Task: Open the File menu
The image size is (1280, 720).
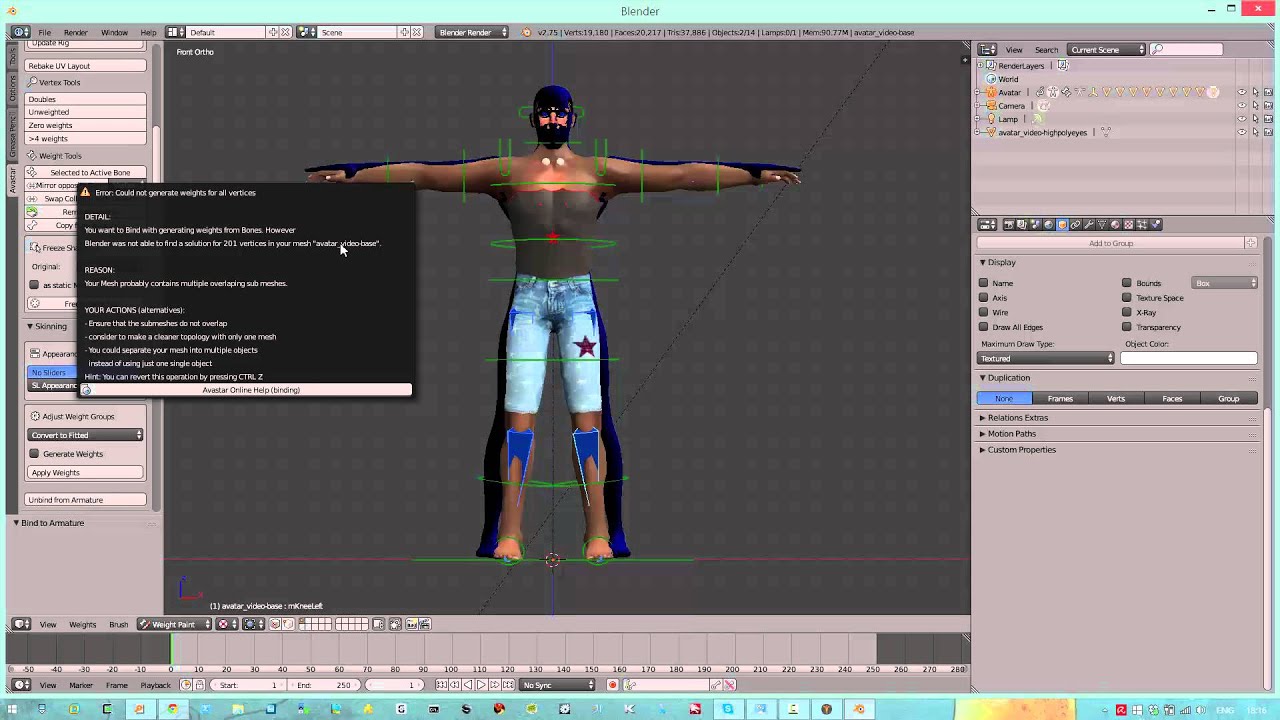Action: pos(45,32)
